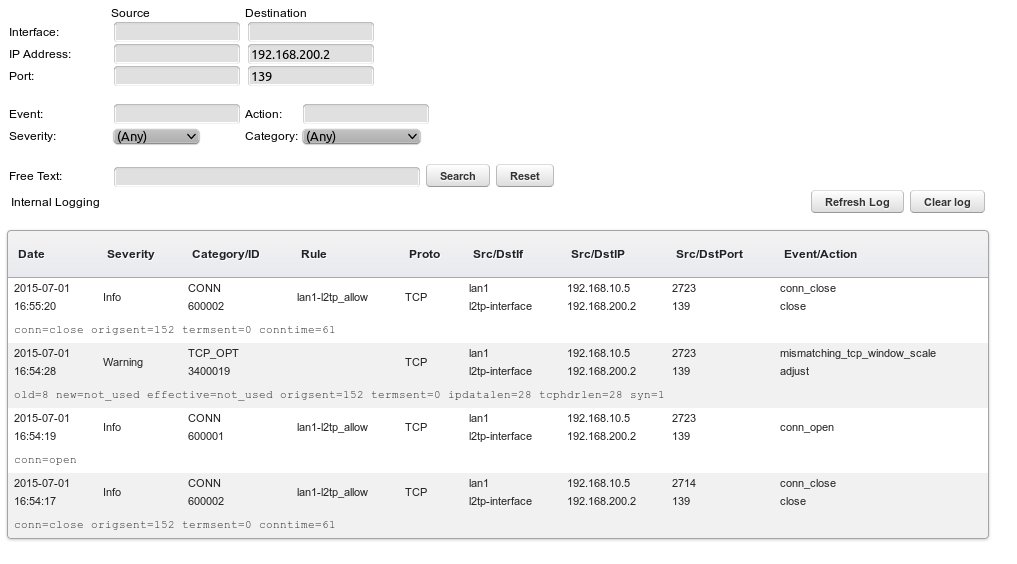This screenshot has height=564, width=1017.
Task: Click the Event/Action column header
Action: (x=820, y=254)
